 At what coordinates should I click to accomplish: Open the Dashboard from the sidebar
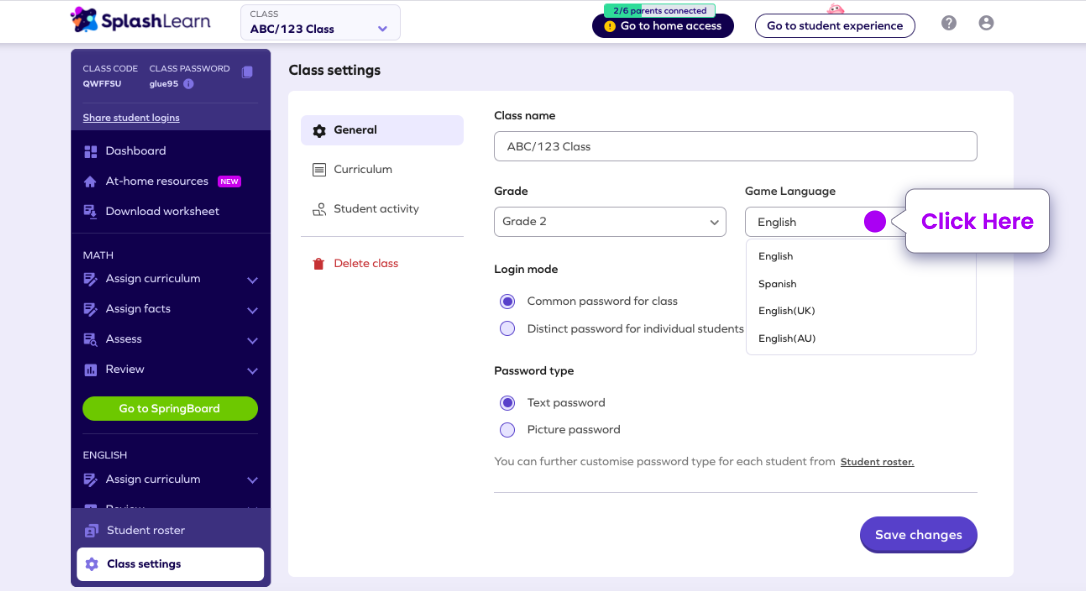click(x=133, y=150)
